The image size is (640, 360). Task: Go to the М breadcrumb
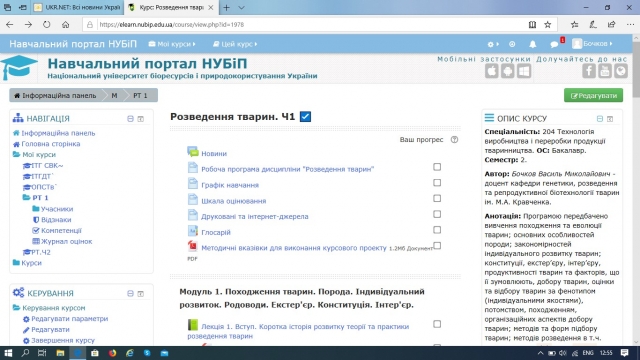pos(114,96)
